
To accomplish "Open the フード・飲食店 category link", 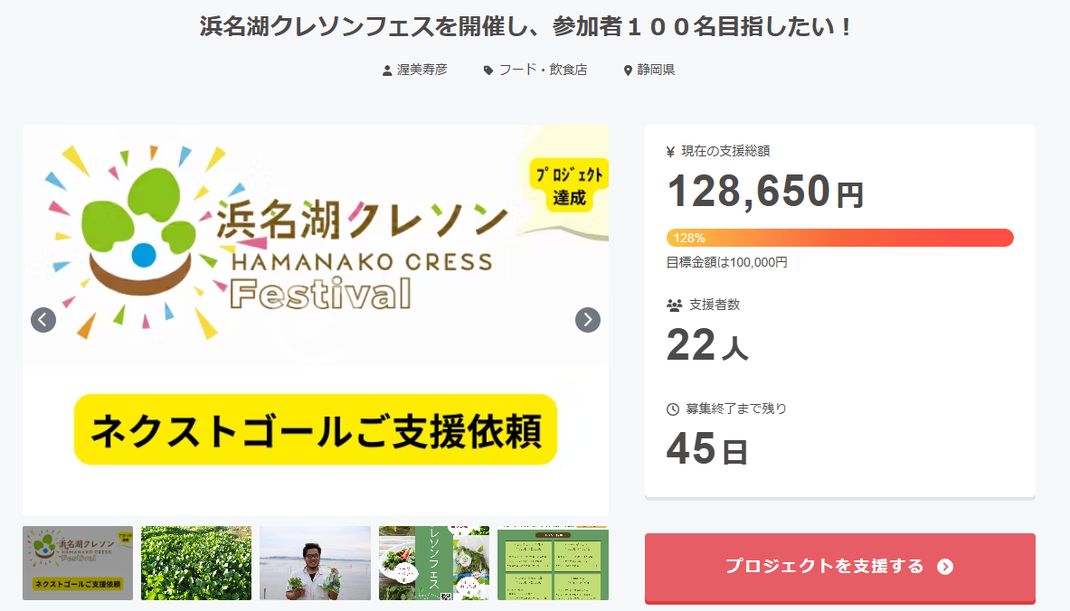I will pyautogui.click(x=543, y=70).
